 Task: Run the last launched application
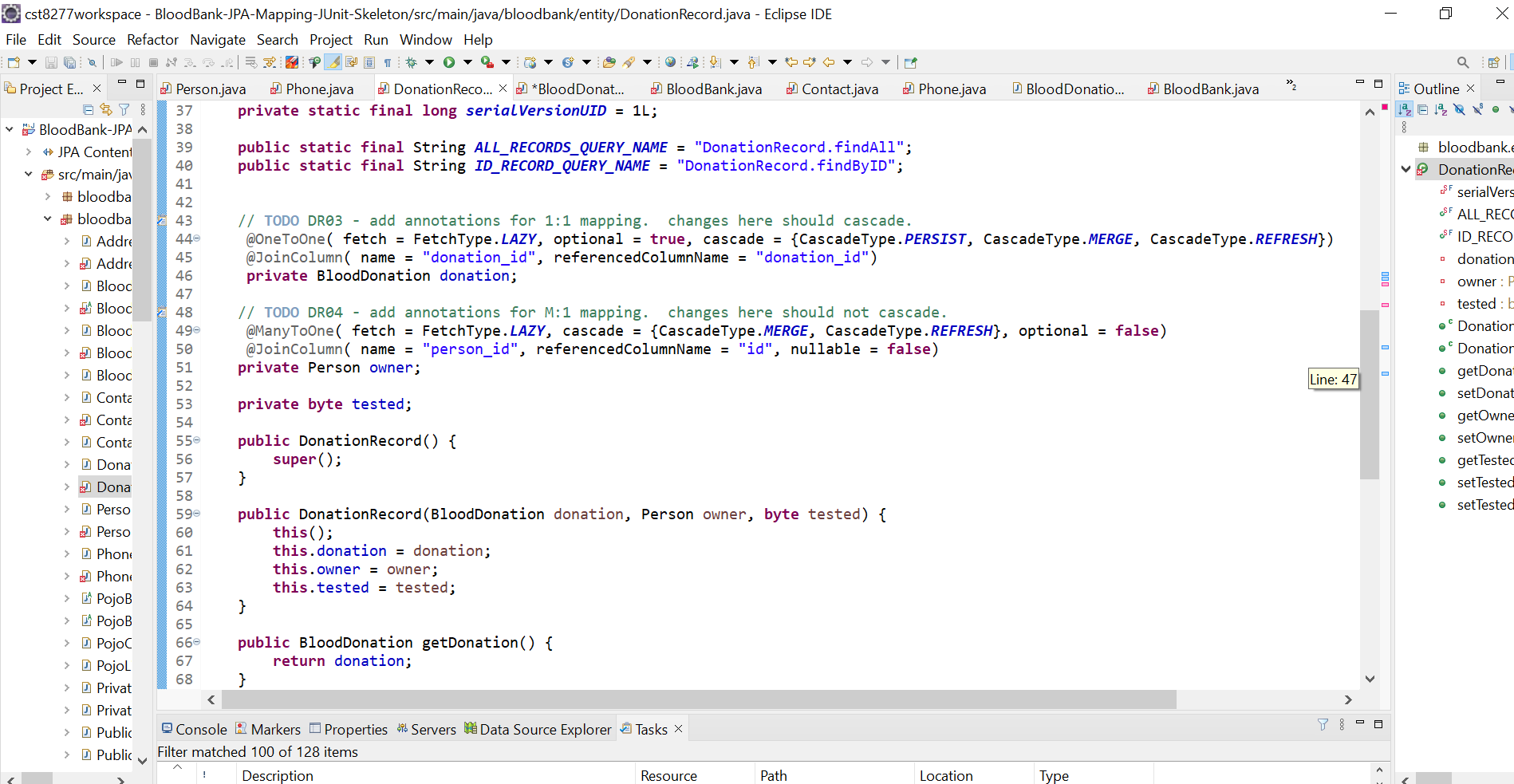tap(450, 61)
